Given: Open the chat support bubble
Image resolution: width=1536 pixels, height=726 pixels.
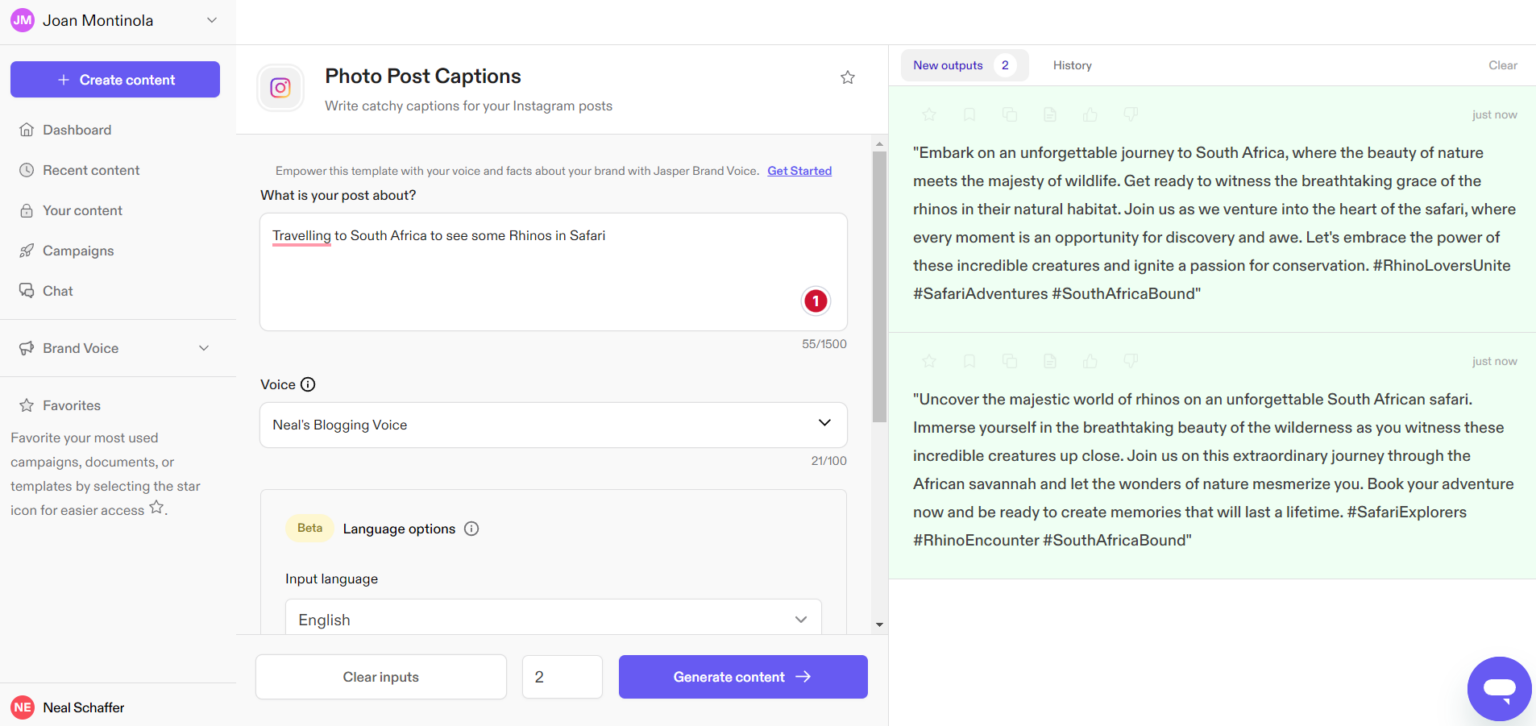Looking at the screenshot, I should [x=1499, y=688].
